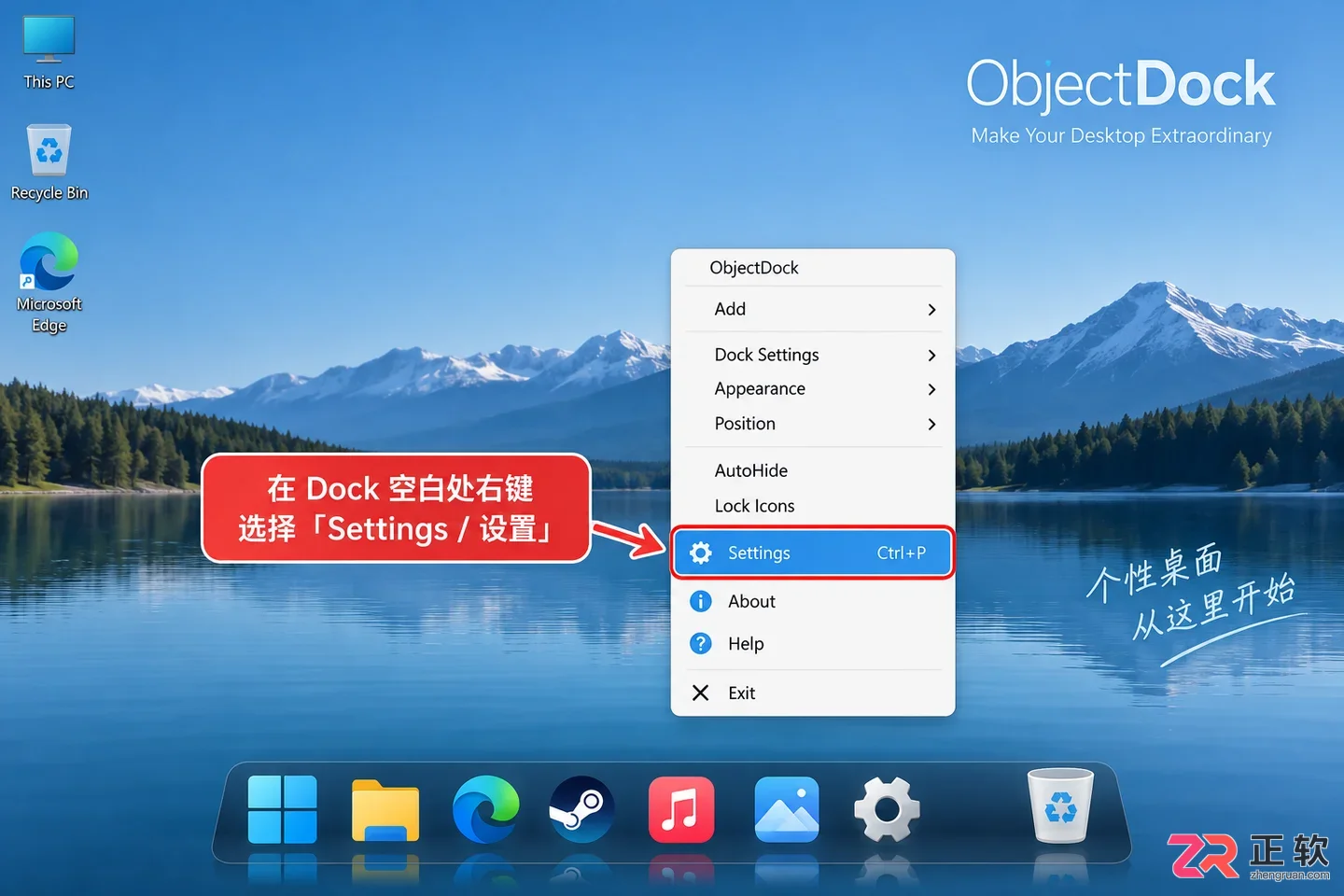
Task: Select Recycle Bin desktop icon
Action: click(x=49, y=162)
